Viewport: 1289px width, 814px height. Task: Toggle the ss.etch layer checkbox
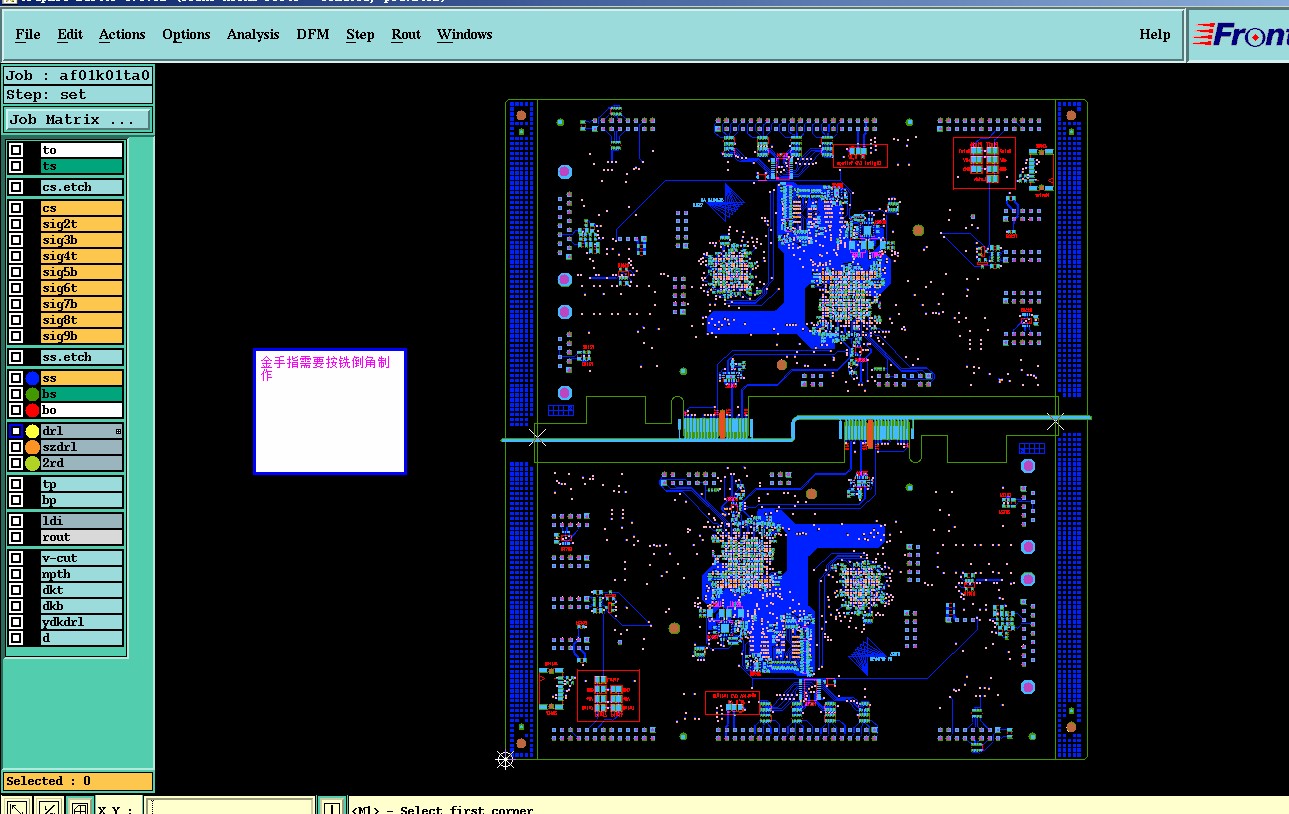(x=16, y=357)
